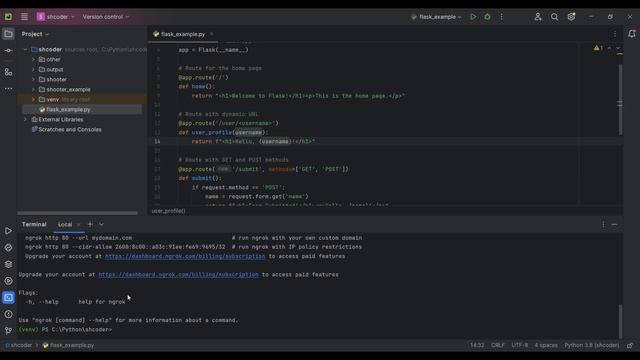Open the Commit tool window icon
Image resolution: width=640 pixels, height=360 pixels.
(8, 51)
